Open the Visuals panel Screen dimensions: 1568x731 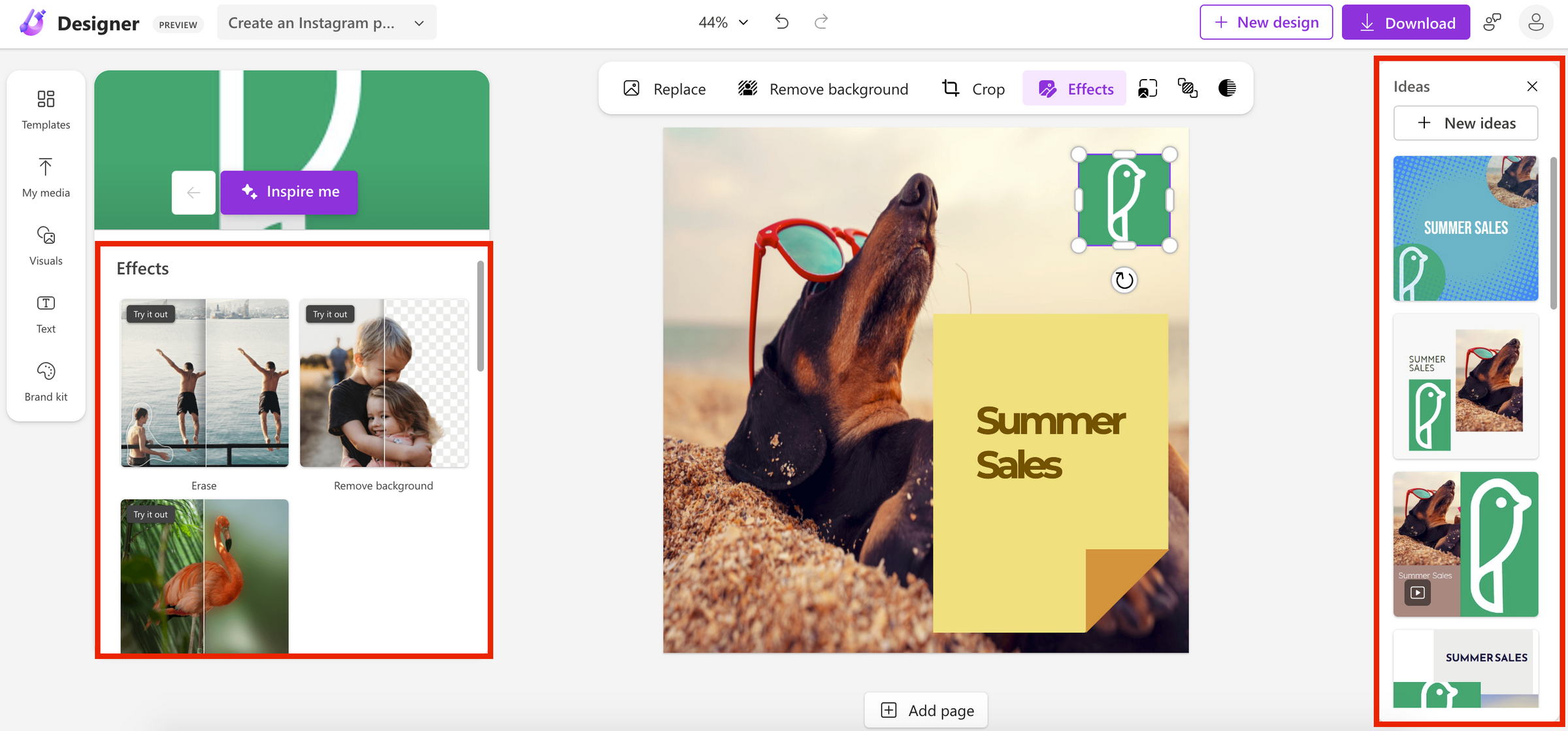click(46, 246)
